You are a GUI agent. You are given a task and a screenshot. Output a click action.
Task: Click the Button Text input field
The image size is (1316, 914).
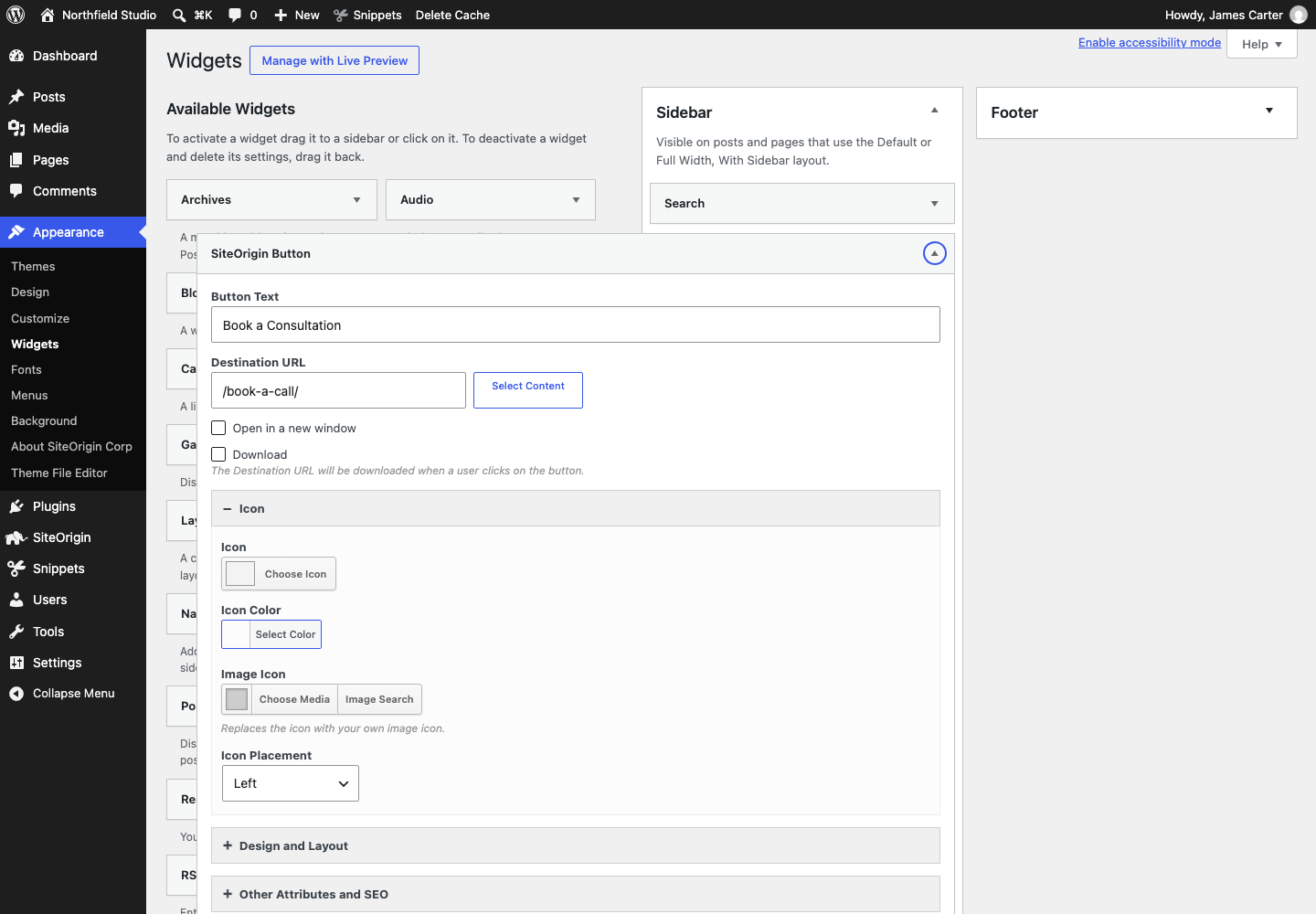coord(576,324)
